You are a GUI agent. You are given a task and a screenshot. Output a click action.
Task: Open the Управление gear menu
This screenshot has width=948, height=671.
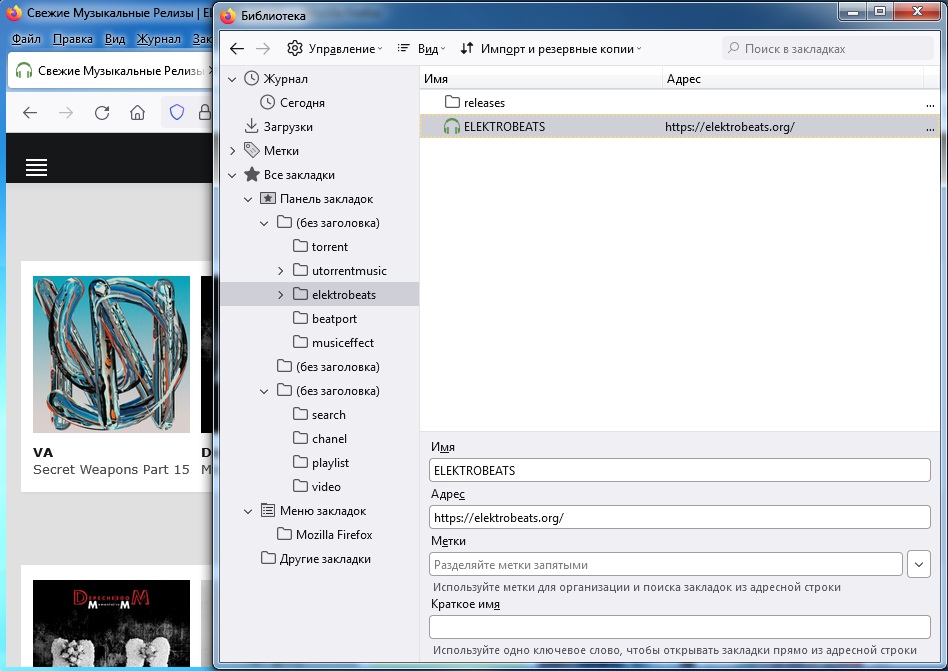pyautogui.click(x=334, y=48)
